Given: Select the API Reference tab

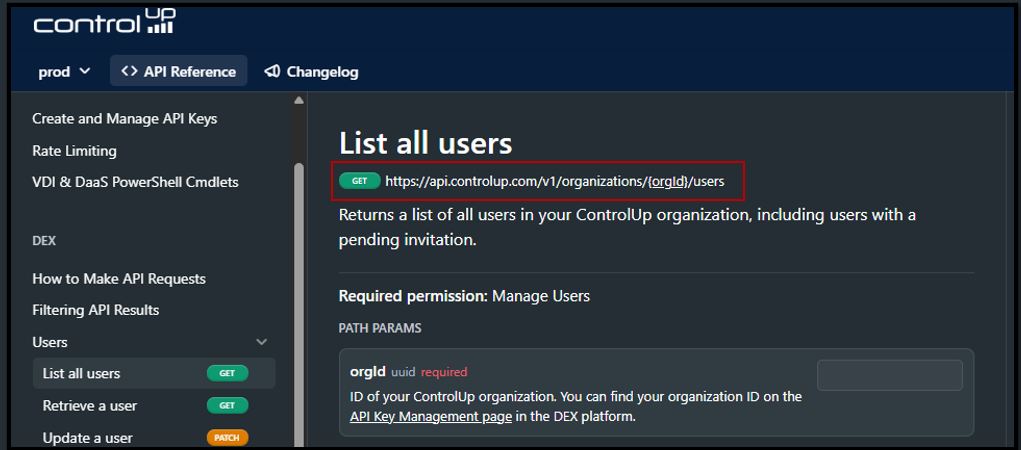Looking at the screenshot, I should tap(178, 72).
